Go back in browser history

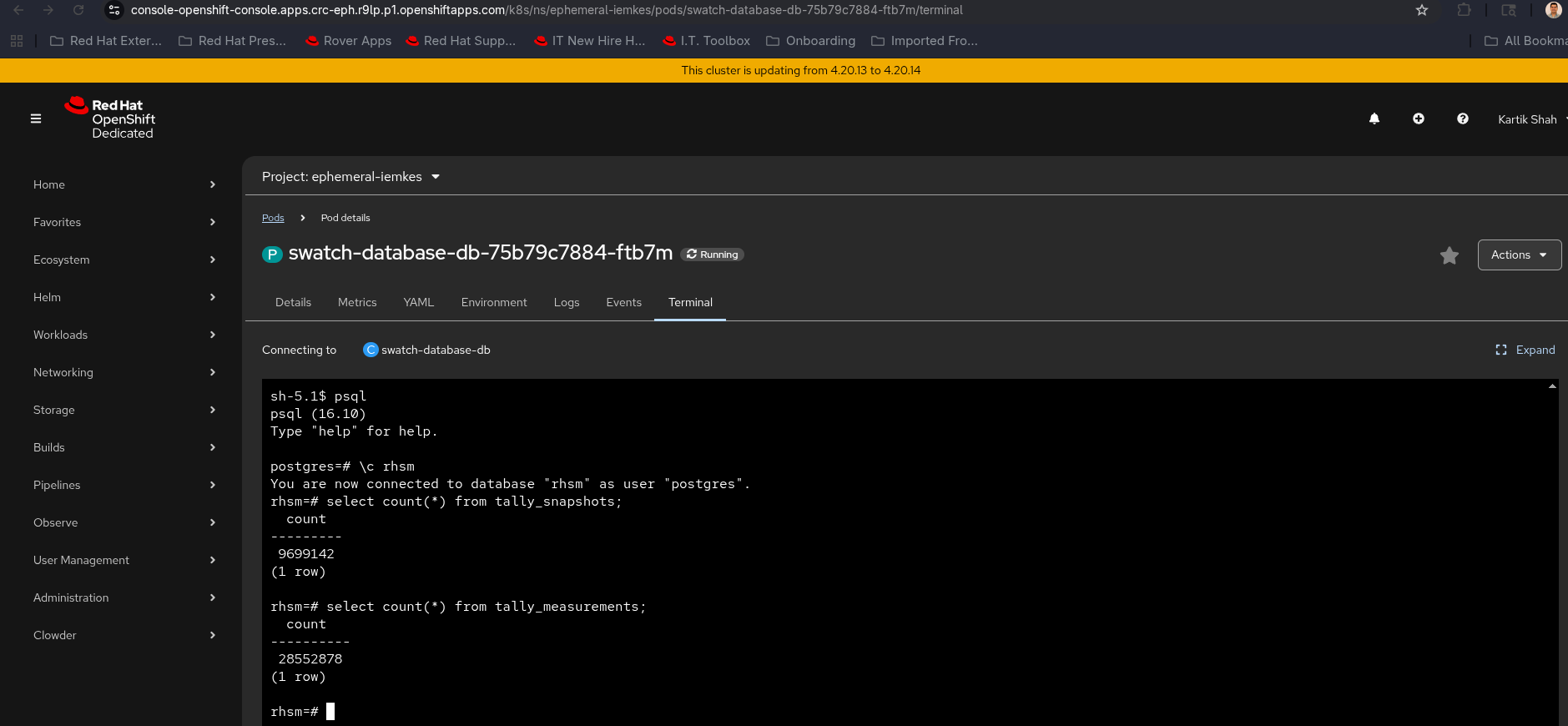[x=18, y=10]
